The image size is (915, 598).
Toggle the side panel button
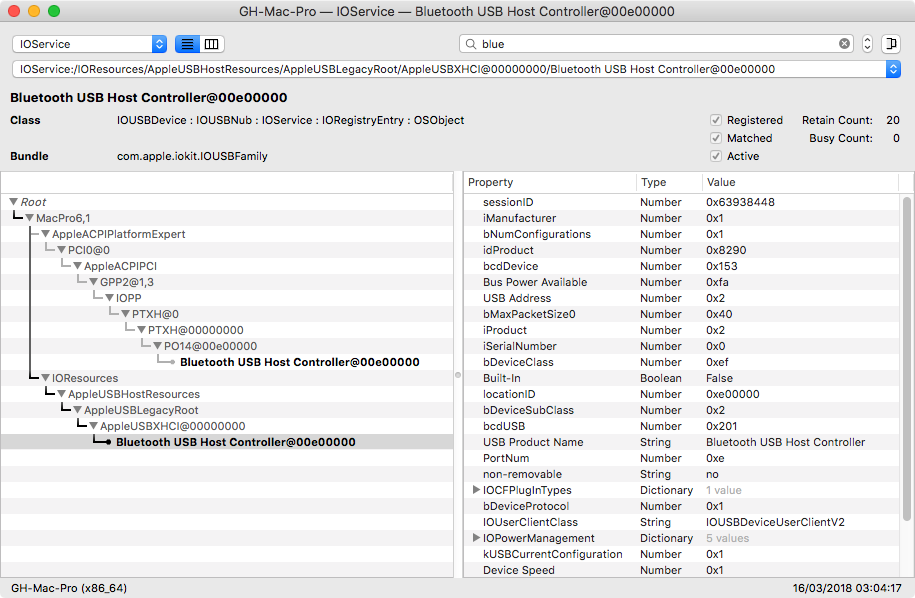pos(891,44)
